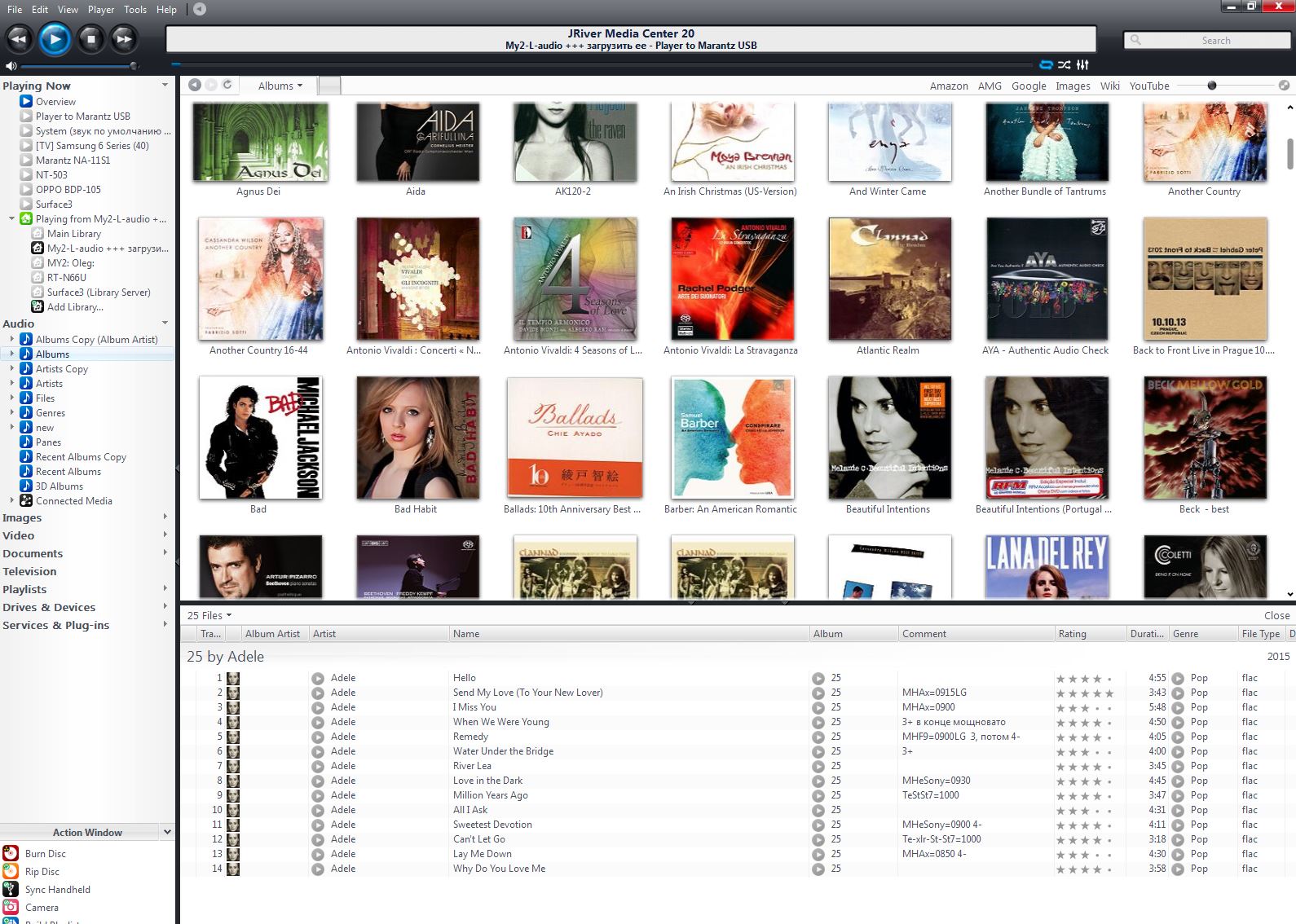Close the track details panel
The height and width of the screenshot is (924, 1296).
click(x=1276, y=615)
